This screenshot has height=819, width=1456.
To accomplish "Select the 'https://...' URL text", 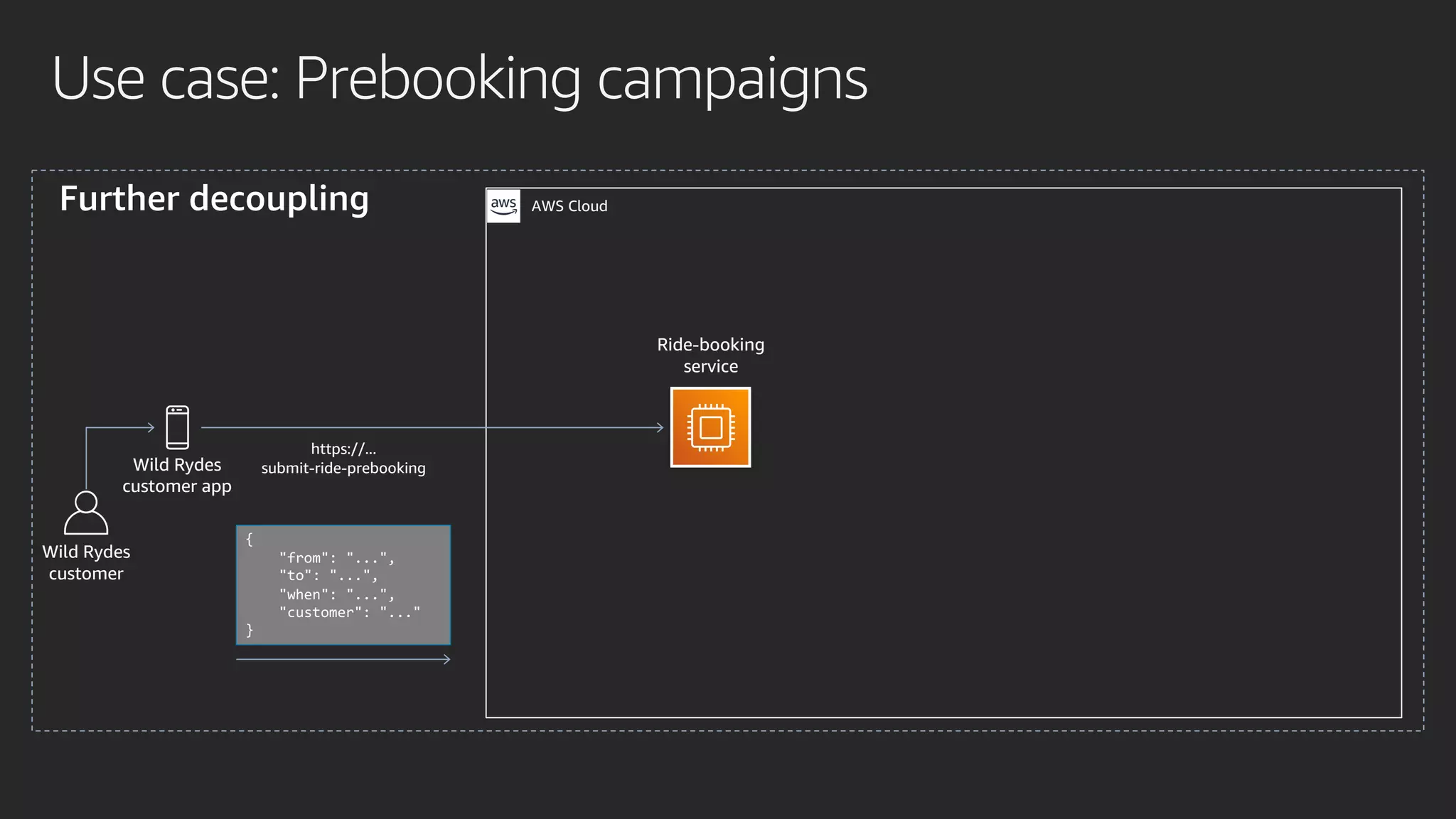I will pyautogui.click(x=343, y=449).
